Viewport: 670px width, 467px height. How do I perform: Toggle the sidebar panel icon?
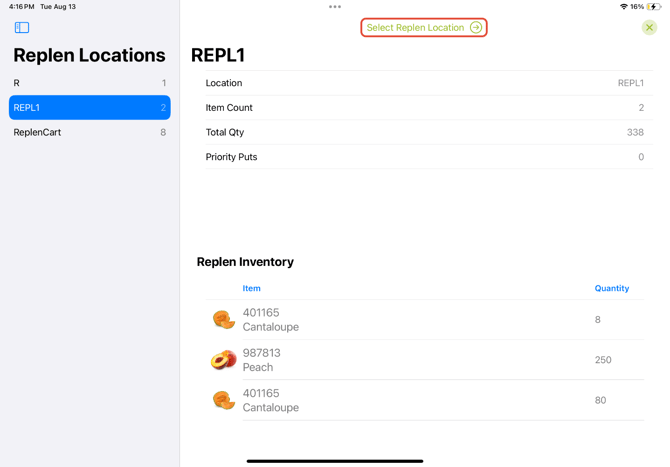22,28
